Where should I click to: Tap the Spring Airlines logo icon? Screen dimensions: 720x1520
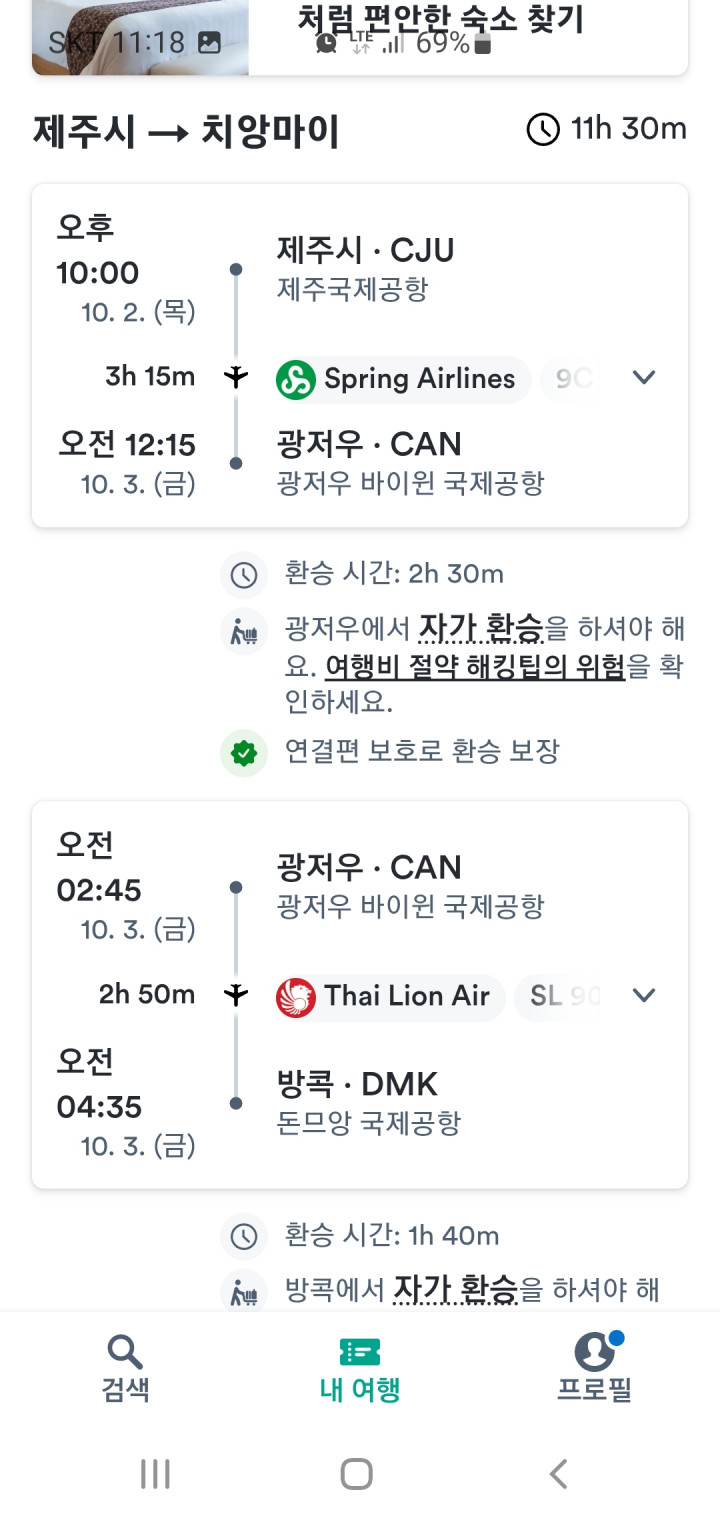tap(296, 379)
